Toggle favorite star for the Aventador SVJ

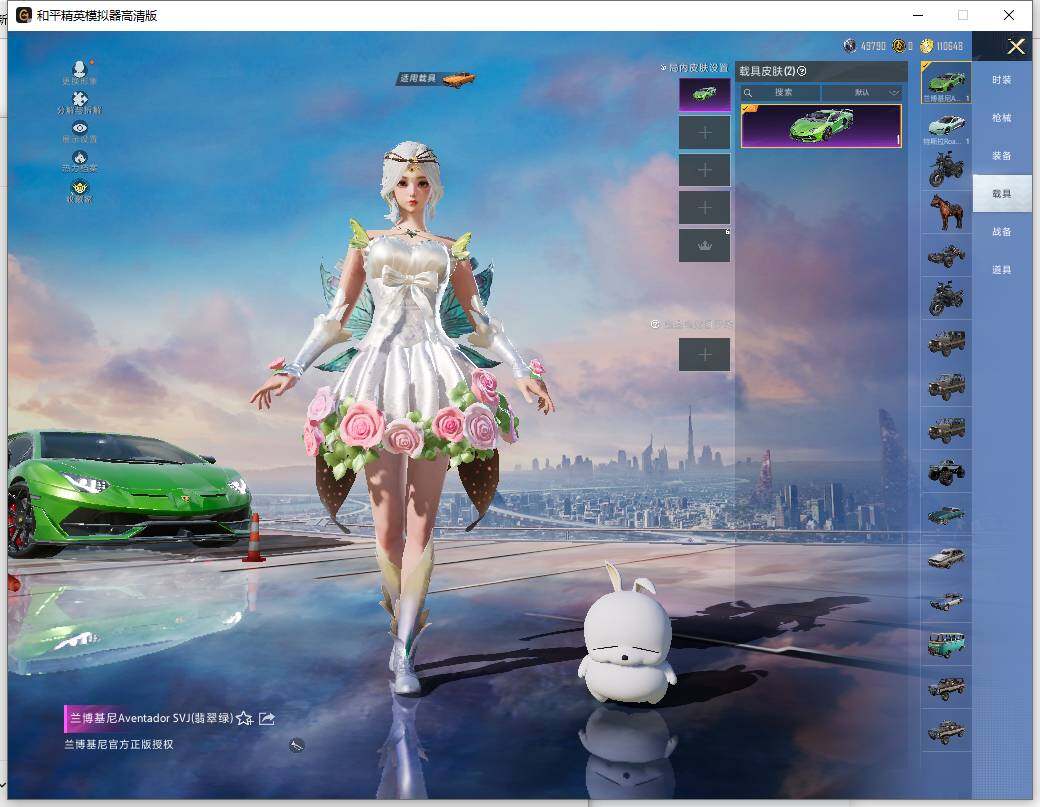coord(244,718)
